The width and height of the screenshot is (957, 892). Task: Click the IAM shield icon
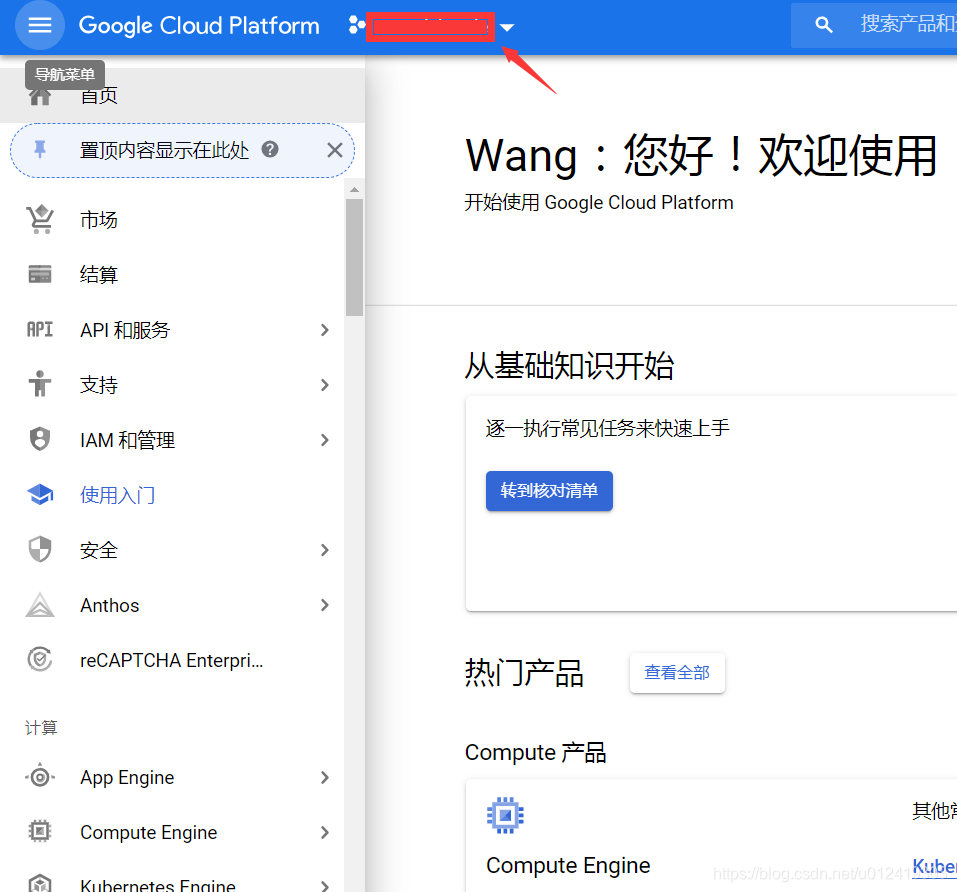tap(40, 439)
